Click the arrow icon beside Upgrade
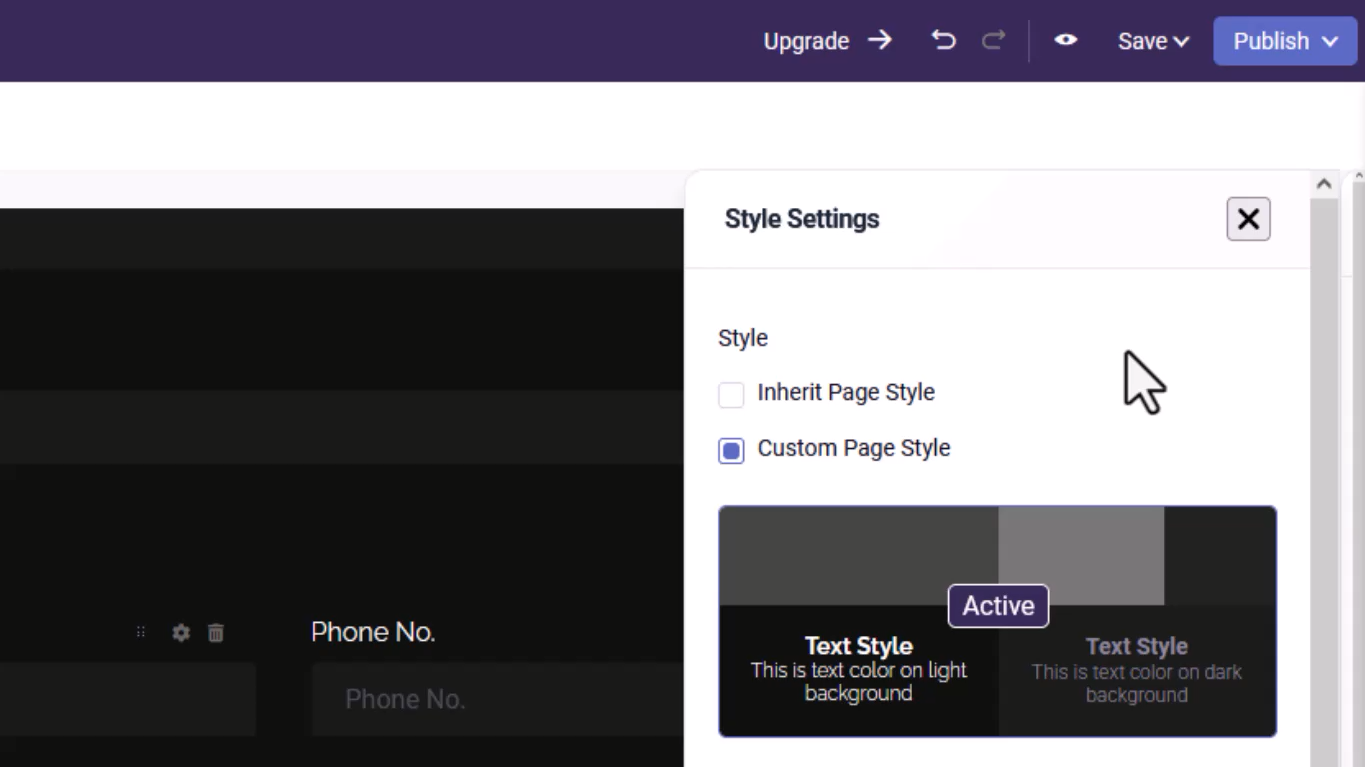This screenshot has width=1365, height=767. 879,40
